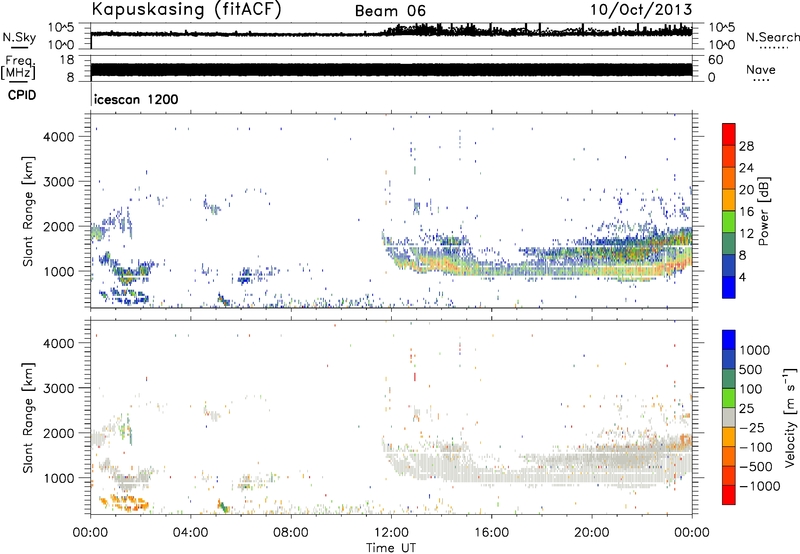Click the '-1000' velocity colorbar tick value
This screenshot has height=554, width=800.
tap(760, 486)
